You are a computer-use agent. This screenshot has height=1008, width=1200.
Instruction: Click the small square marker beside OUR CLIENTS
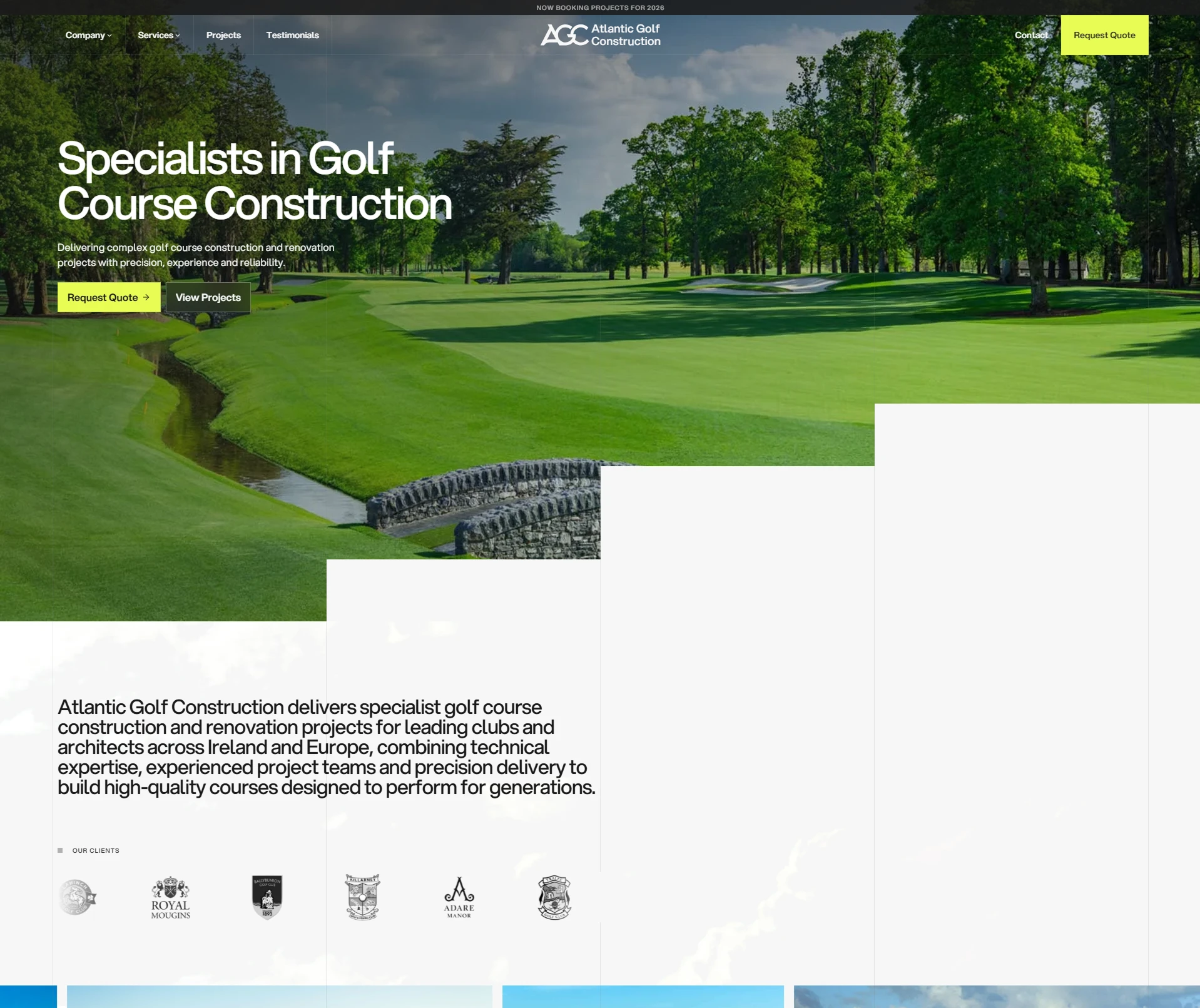click(x=61, y=850)
